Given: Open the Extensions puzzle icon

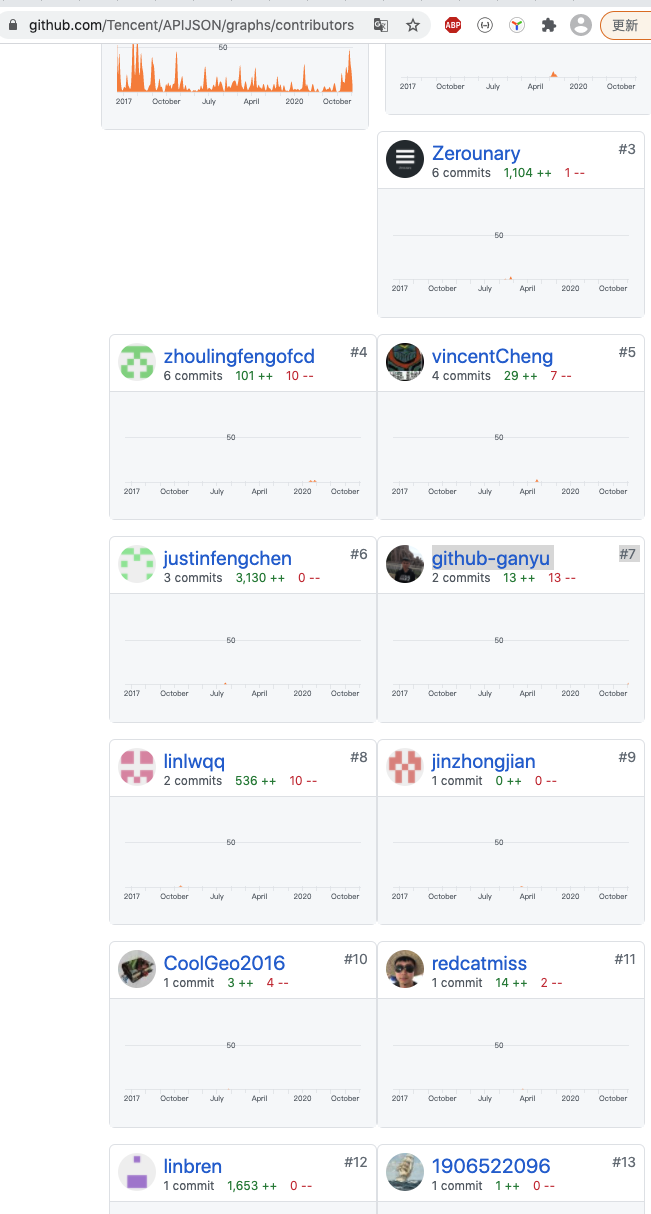Looking at the screenshot, I should tap(548, 25).
